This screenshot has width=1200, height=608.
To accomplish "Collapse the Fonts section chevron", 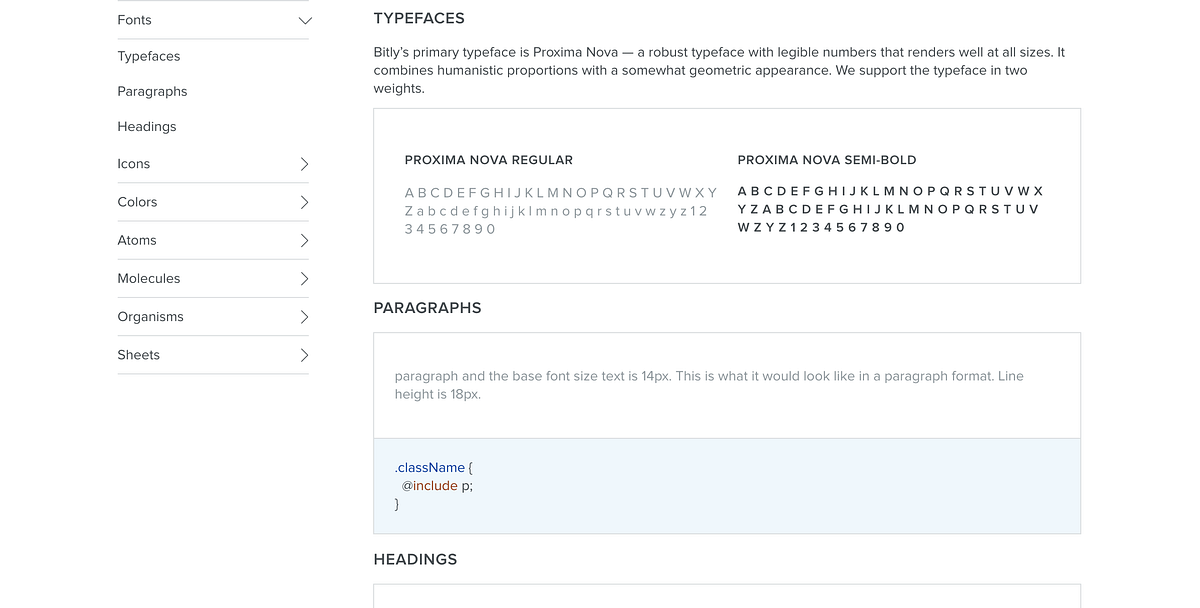I will point(305,20).
